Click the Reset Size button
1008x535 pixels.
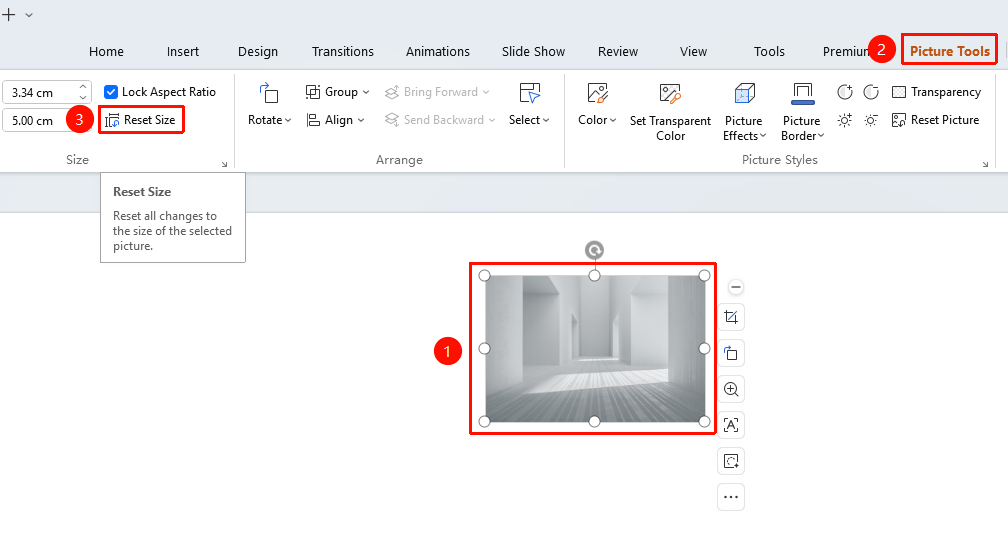point(141,120)
